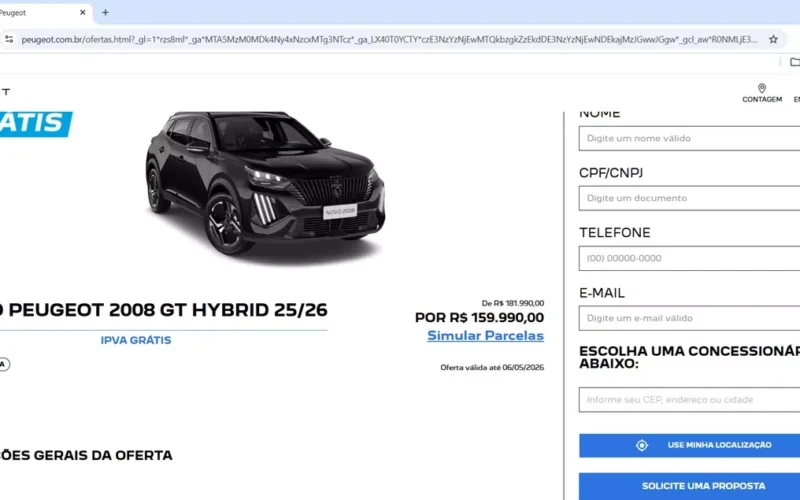
Task: Bookmark this page with star icon
Action: point(773,39)
